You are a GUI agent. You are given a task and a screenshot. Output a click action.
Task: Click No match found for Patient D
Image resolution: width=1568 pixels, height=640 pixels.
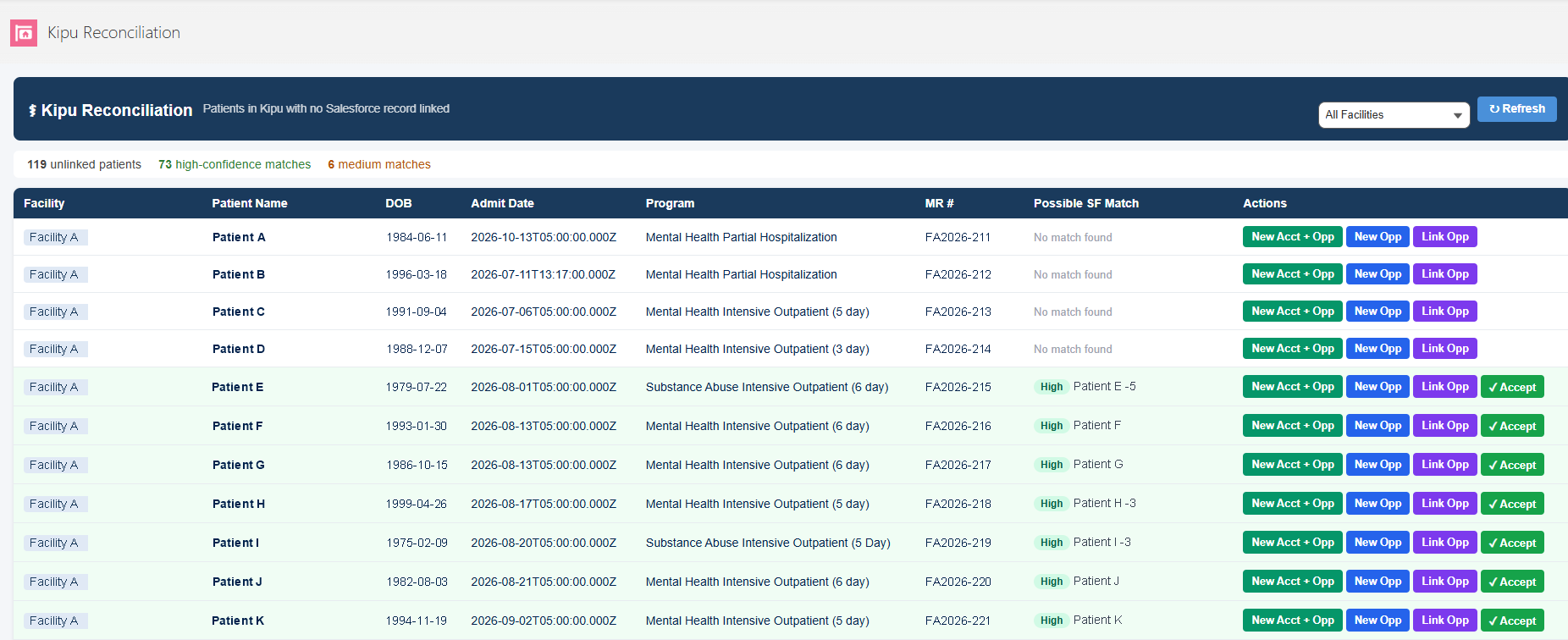[1073, 349]
